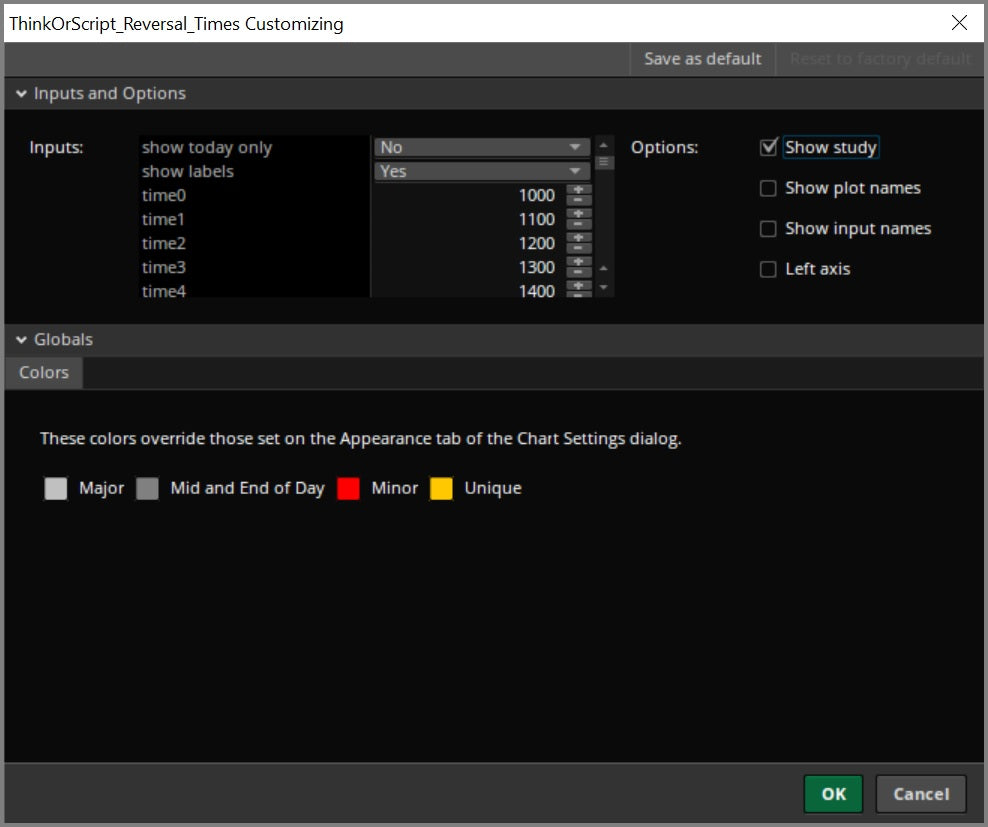This screenshot has height=827, width=988.
Task: Enable the Left axis checkbox
Action: point(768,269)
